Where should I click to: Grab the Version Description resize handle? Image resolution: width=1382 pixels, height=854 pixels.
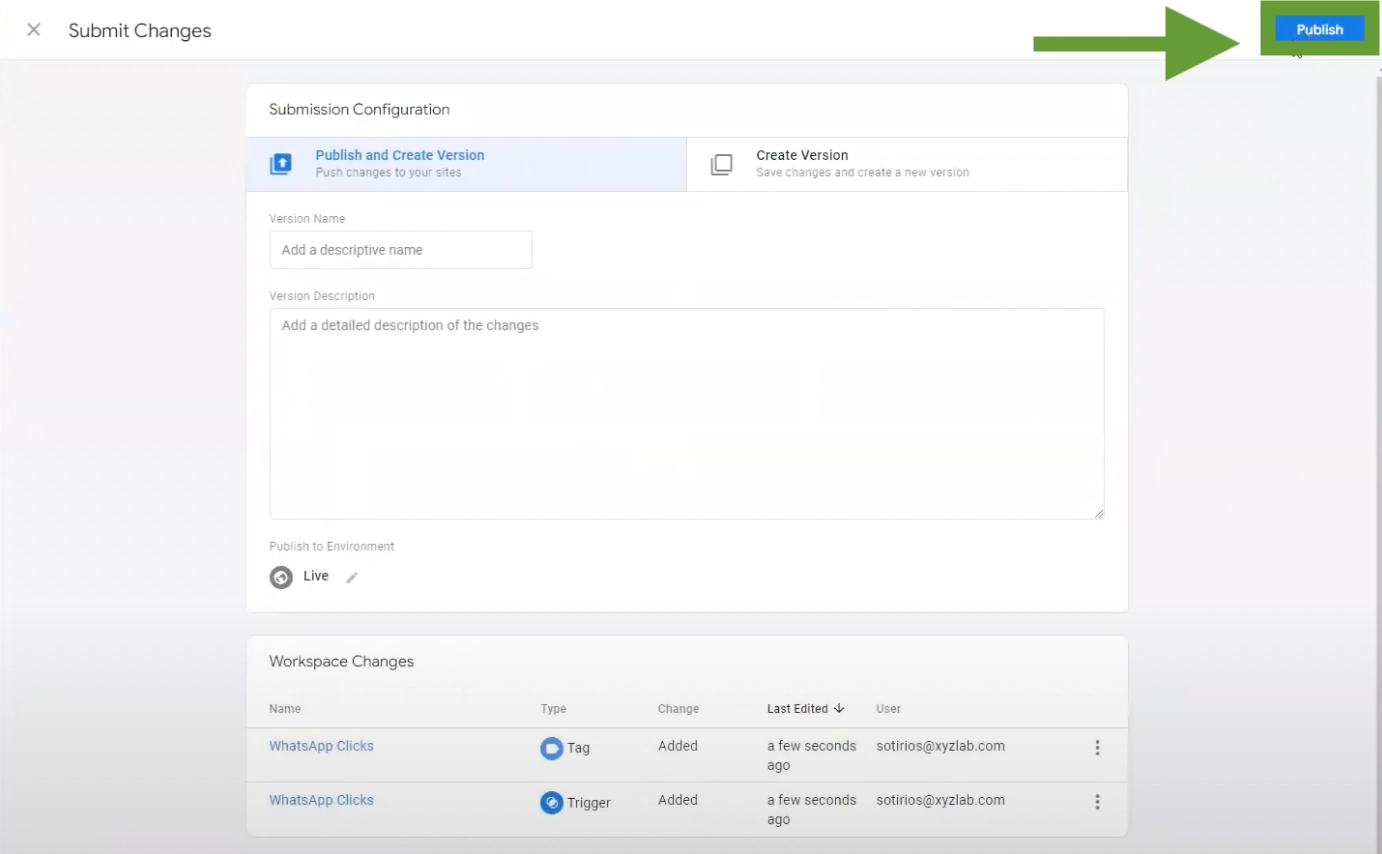(x=1098, y=513)
